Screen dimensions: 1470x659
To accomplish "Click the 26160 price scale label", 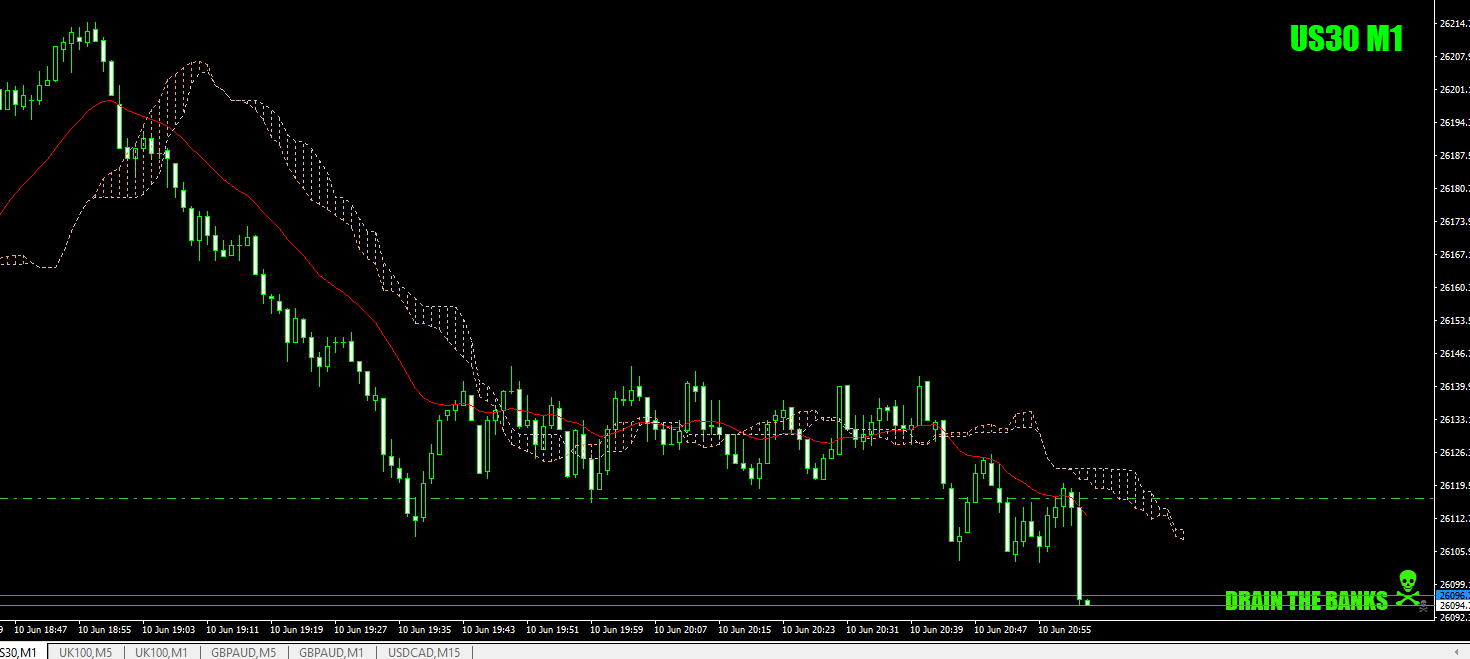I will (x=1454, y=287).
